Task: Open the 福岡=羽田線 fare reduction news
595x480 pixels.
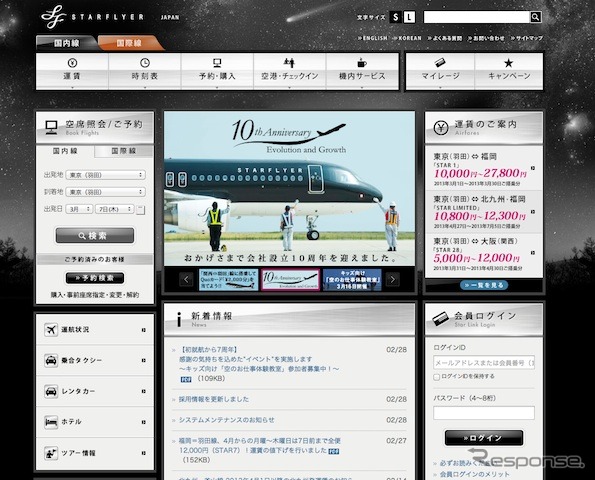Action: pyautogui.click(x=260, y=445)
